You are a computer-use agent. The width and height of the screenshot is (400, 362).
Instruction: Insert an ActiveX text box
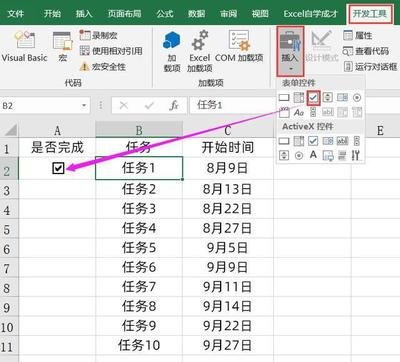tap(342, 141)
